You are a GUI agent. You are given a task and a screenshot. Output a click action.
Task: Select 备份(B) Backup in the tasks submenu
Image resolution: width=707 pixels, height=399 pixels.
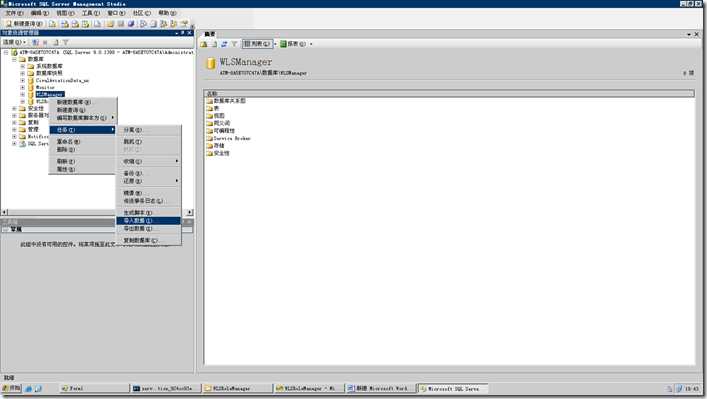click(x=149, y=174)
